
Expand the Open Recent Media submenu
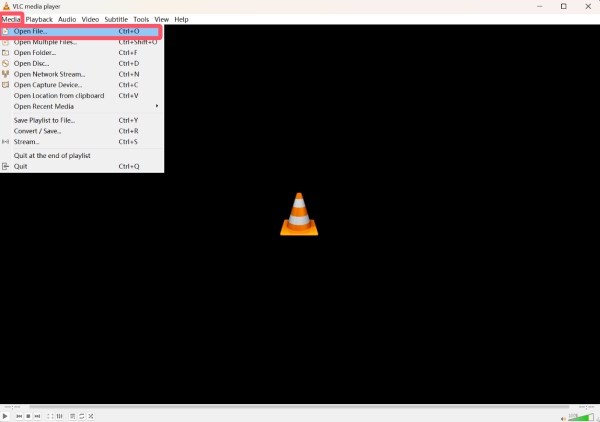coord(82,106)
